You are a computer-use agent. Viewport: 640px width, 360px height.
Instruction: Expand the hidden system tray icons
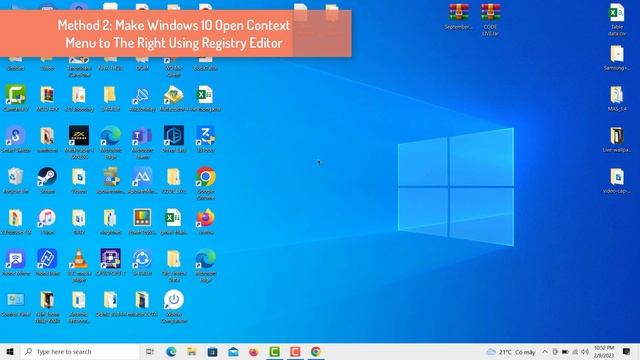pos(545,352)
